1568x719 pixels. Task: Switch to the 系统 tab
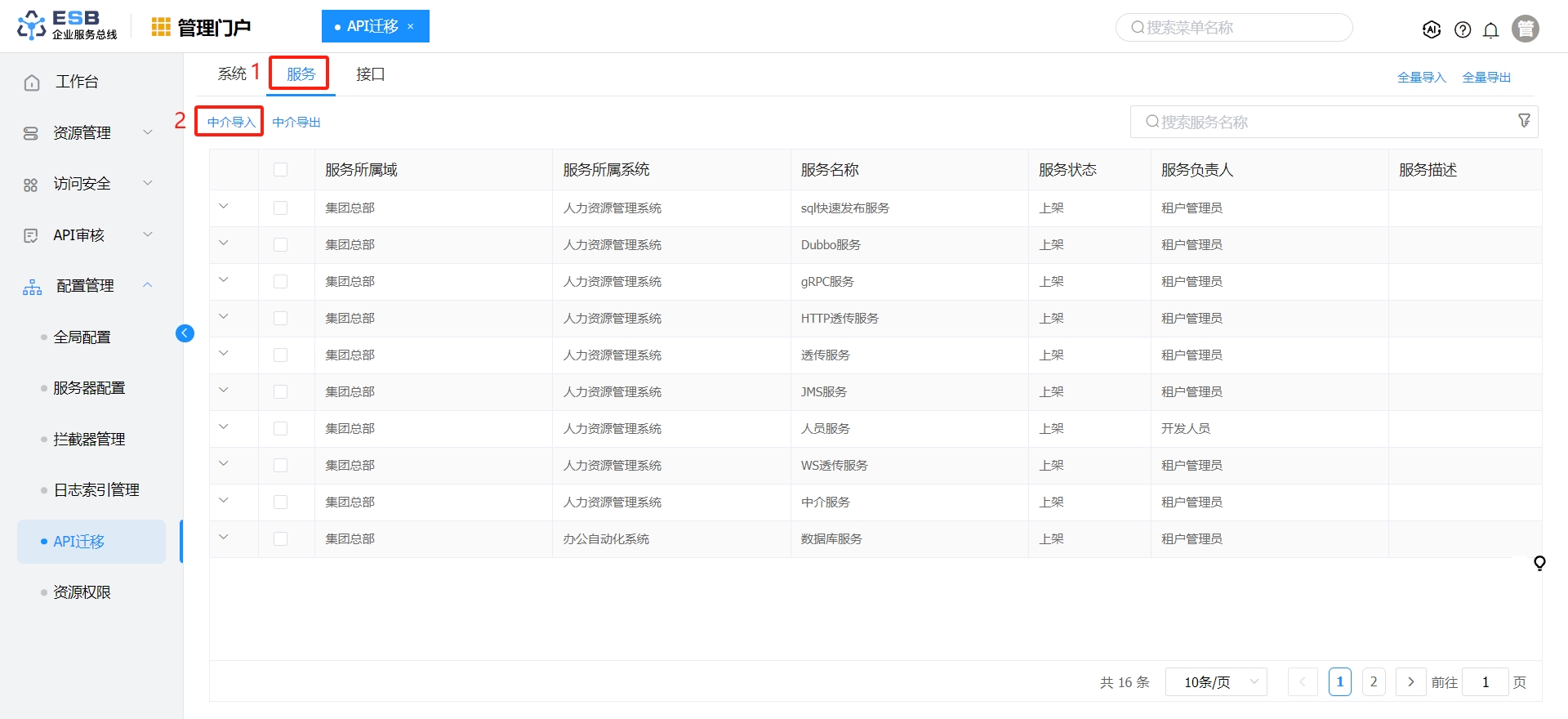point(232,74)
